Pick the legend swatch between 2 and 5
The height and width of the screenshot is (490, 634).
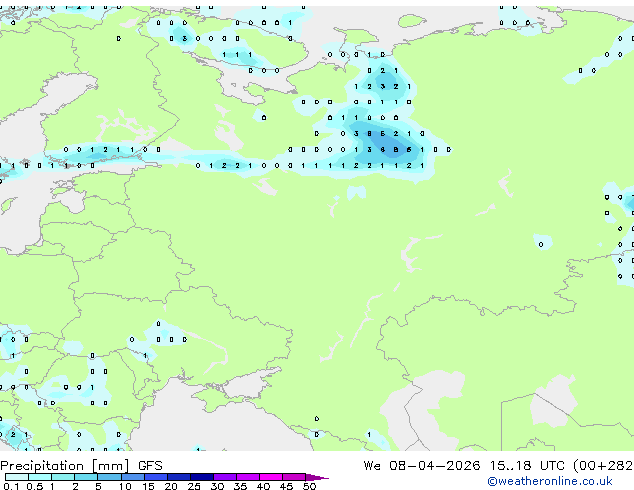[x=86, y=477]
